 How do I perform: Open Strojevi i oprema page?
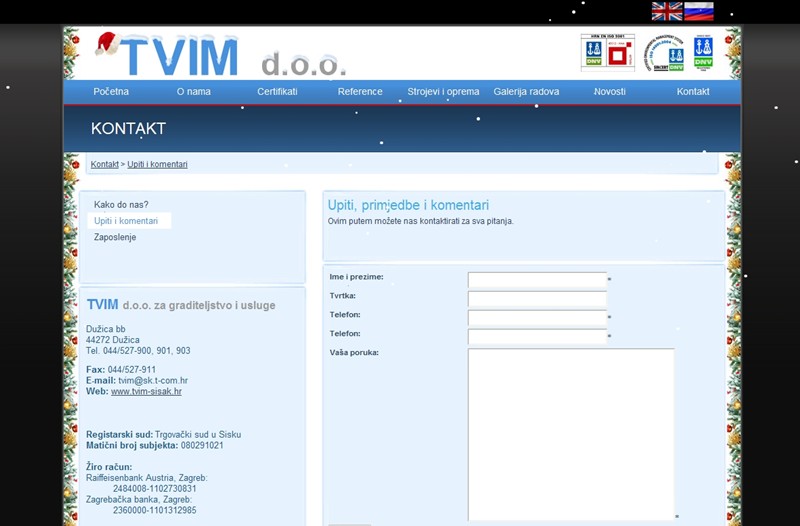[443, 92]
